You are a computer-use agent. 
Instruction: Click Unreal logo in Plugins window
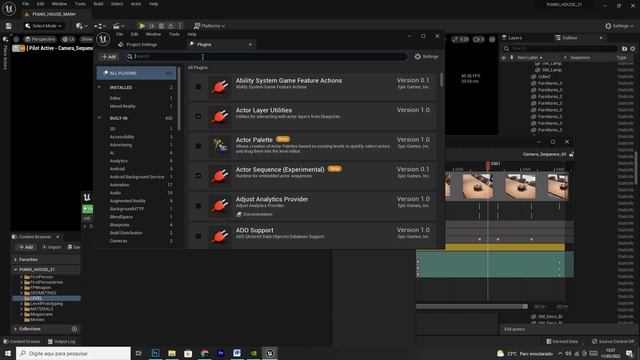[x=103, y=39]
